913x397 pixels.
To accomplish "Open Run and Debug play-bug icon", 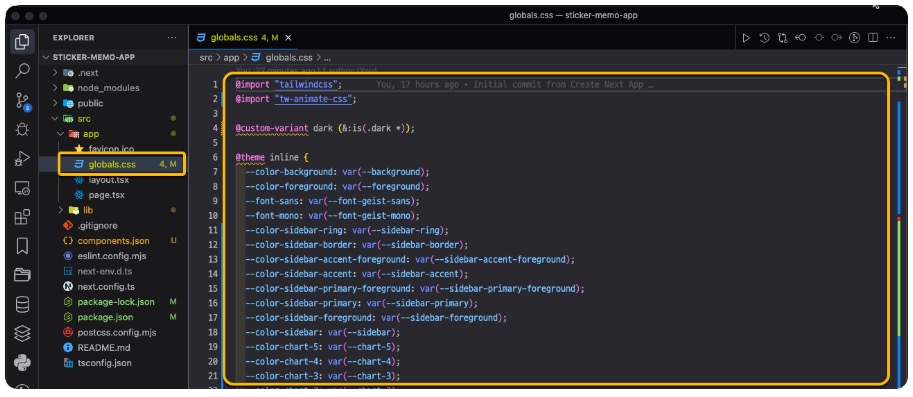I will (22, 158).
